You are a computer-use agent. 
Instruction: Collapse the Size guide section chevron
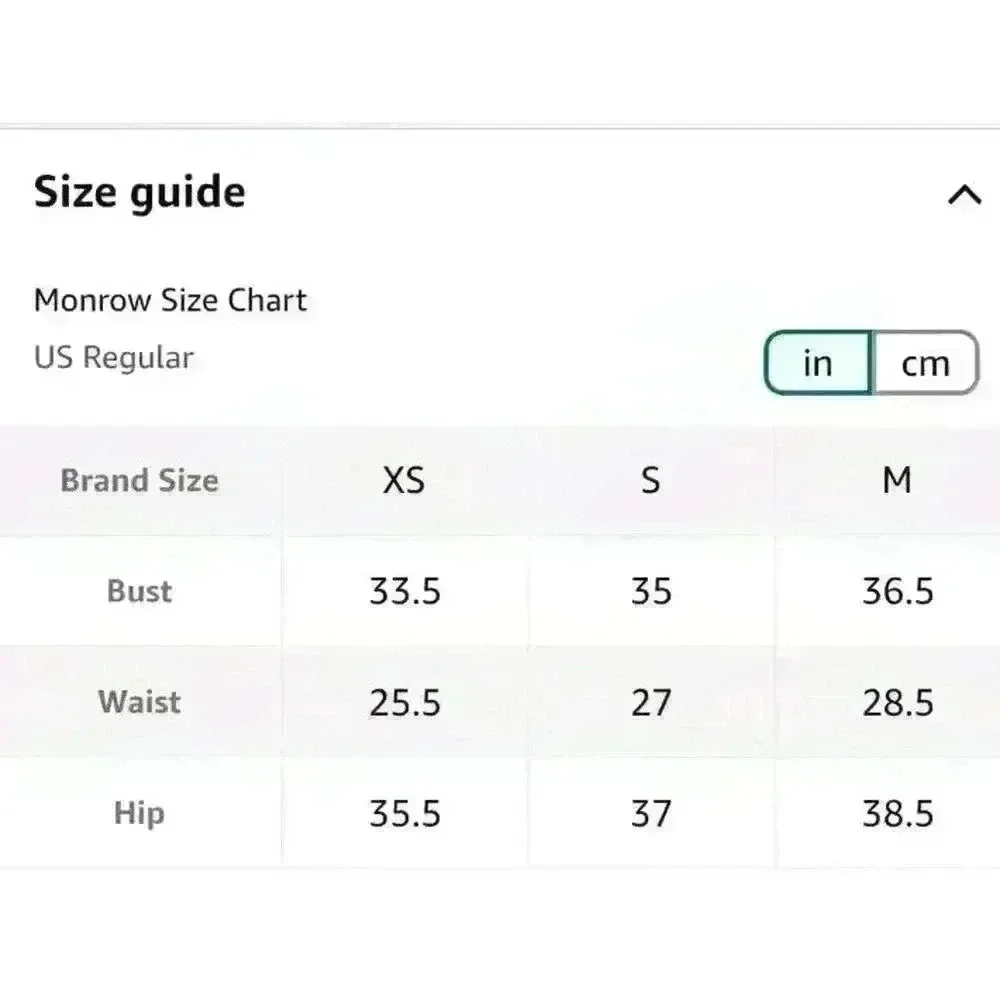pos(964,195)
